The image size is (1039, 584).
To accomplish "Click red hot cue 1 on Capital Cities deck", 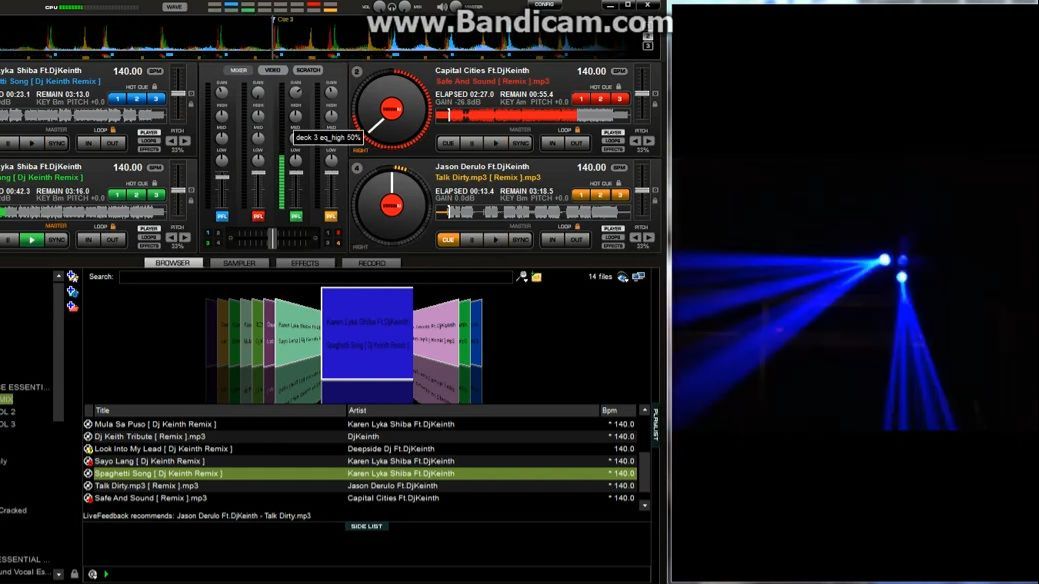I will 581,99.
